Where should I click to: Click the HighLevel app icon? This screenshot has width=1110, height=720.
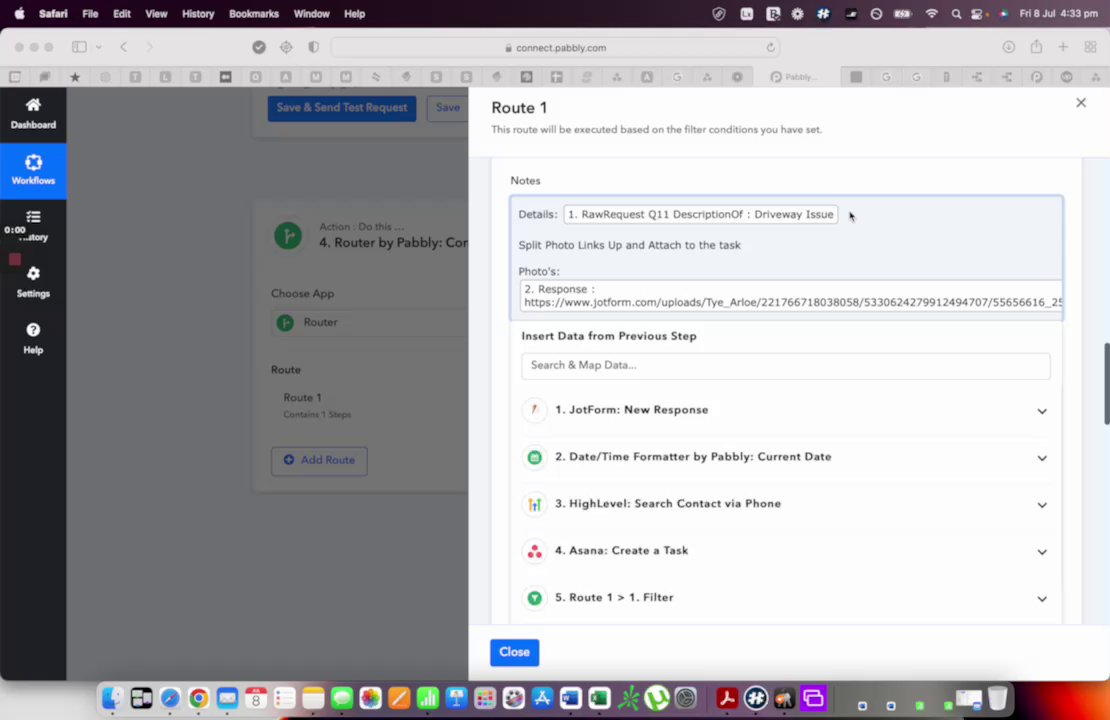[x=534, y=504]
